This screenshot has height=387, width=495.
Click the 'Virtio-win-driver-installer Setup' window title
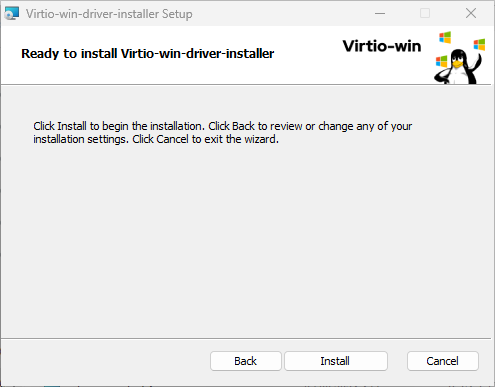[109, 14]
